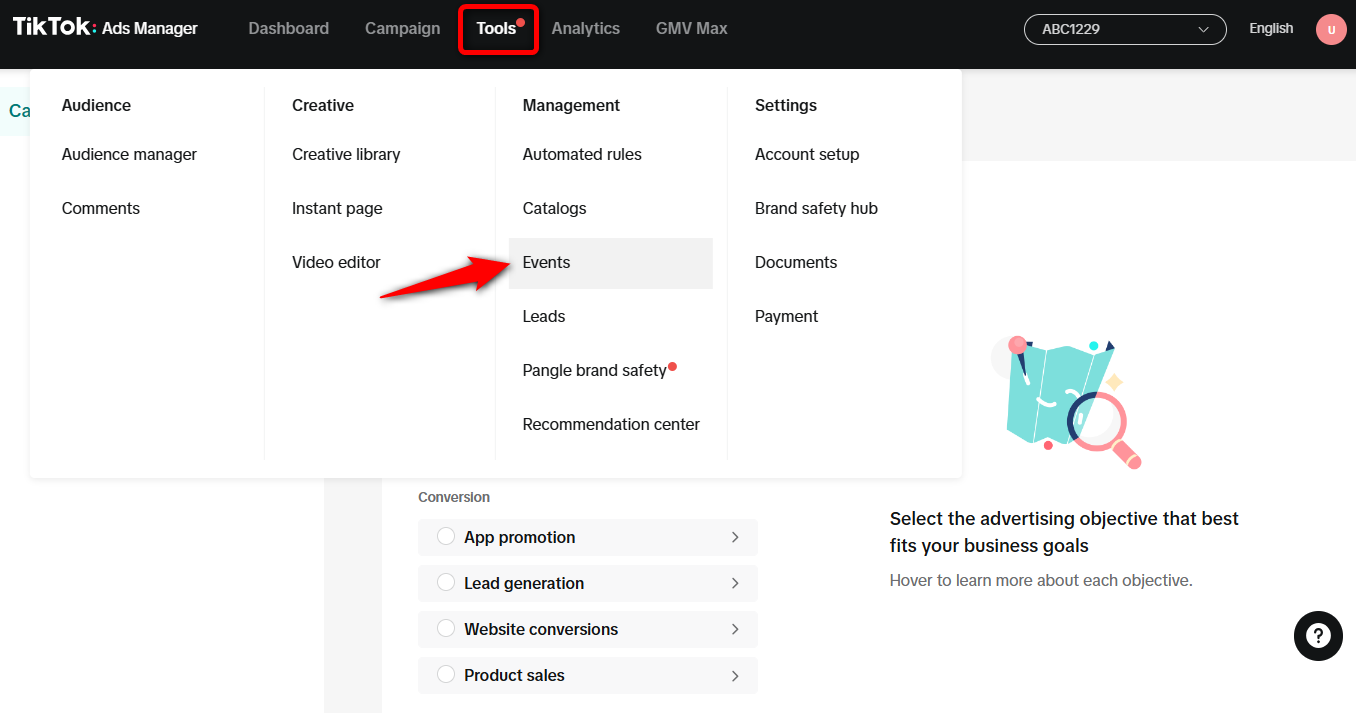Select the Website conversions radio button

click(446, 629)
